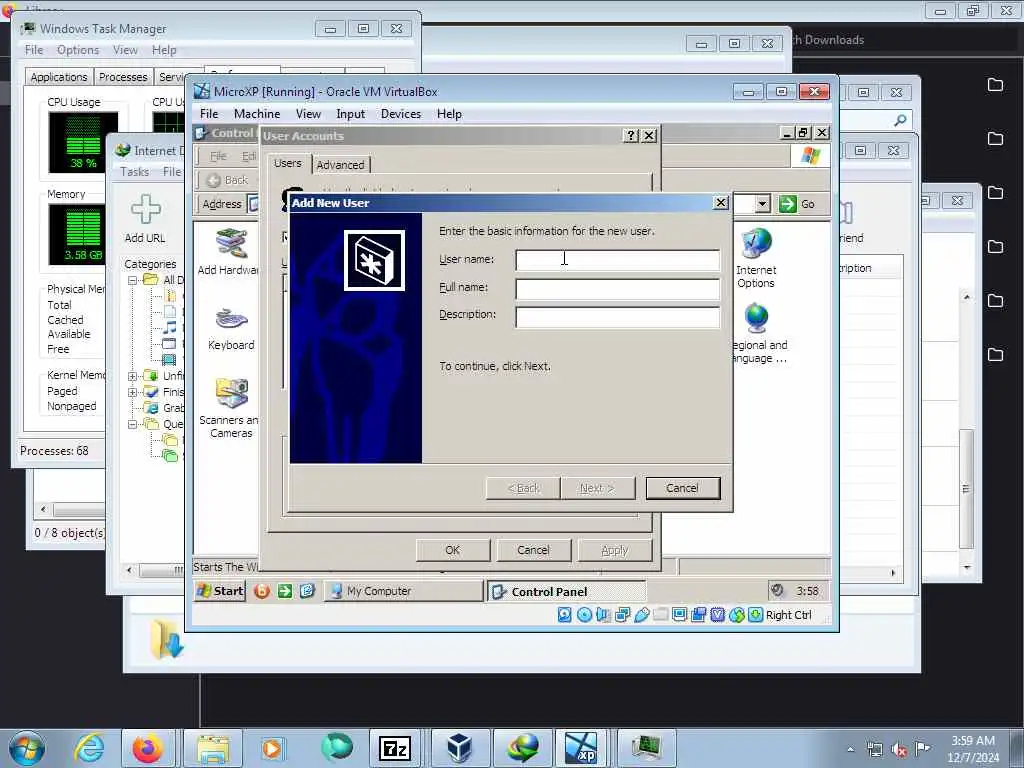Click OK in User Accounts dialog
The width and height of the screenshot is (1024, 768).
click(453, 550)
